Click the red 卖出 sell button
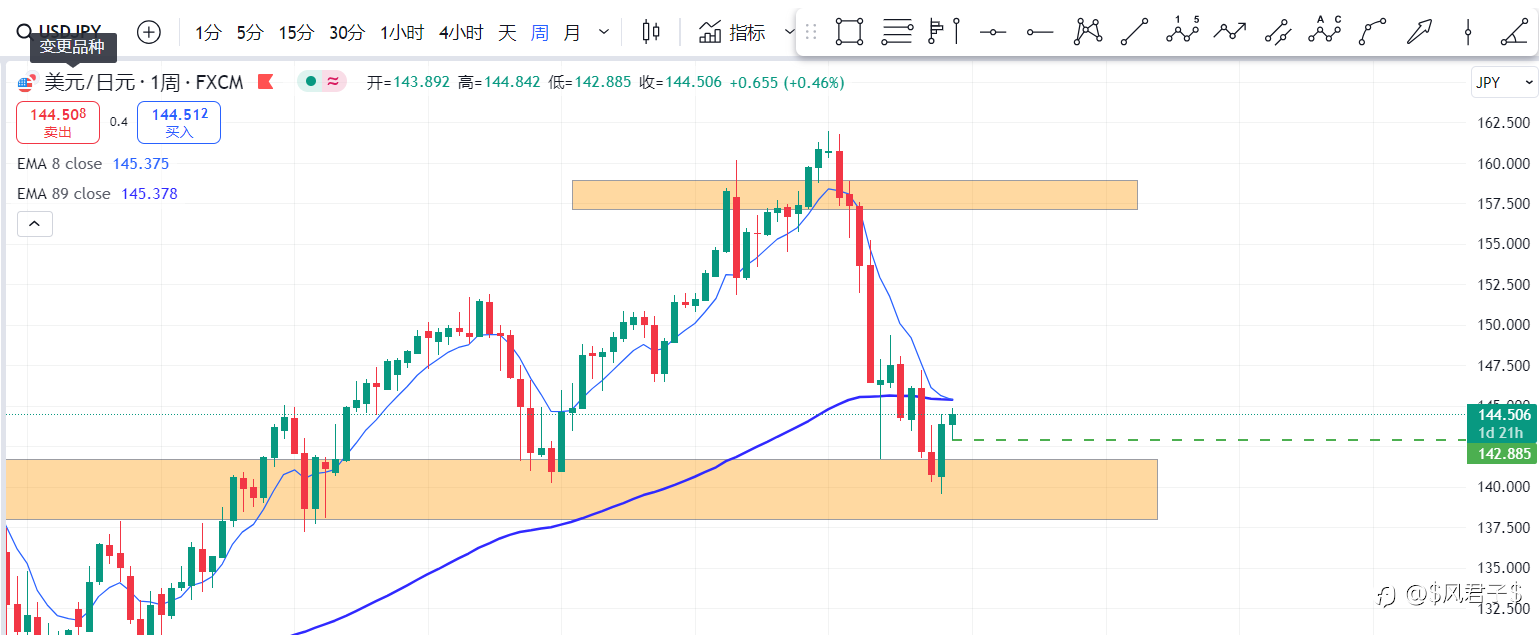The image size is (1539, 635). (58, 122)
